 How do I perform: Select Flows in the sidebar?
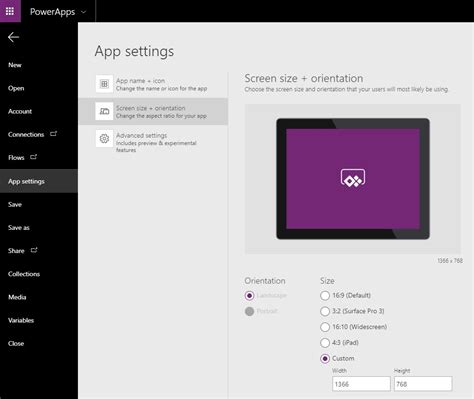tap(16, 158)
